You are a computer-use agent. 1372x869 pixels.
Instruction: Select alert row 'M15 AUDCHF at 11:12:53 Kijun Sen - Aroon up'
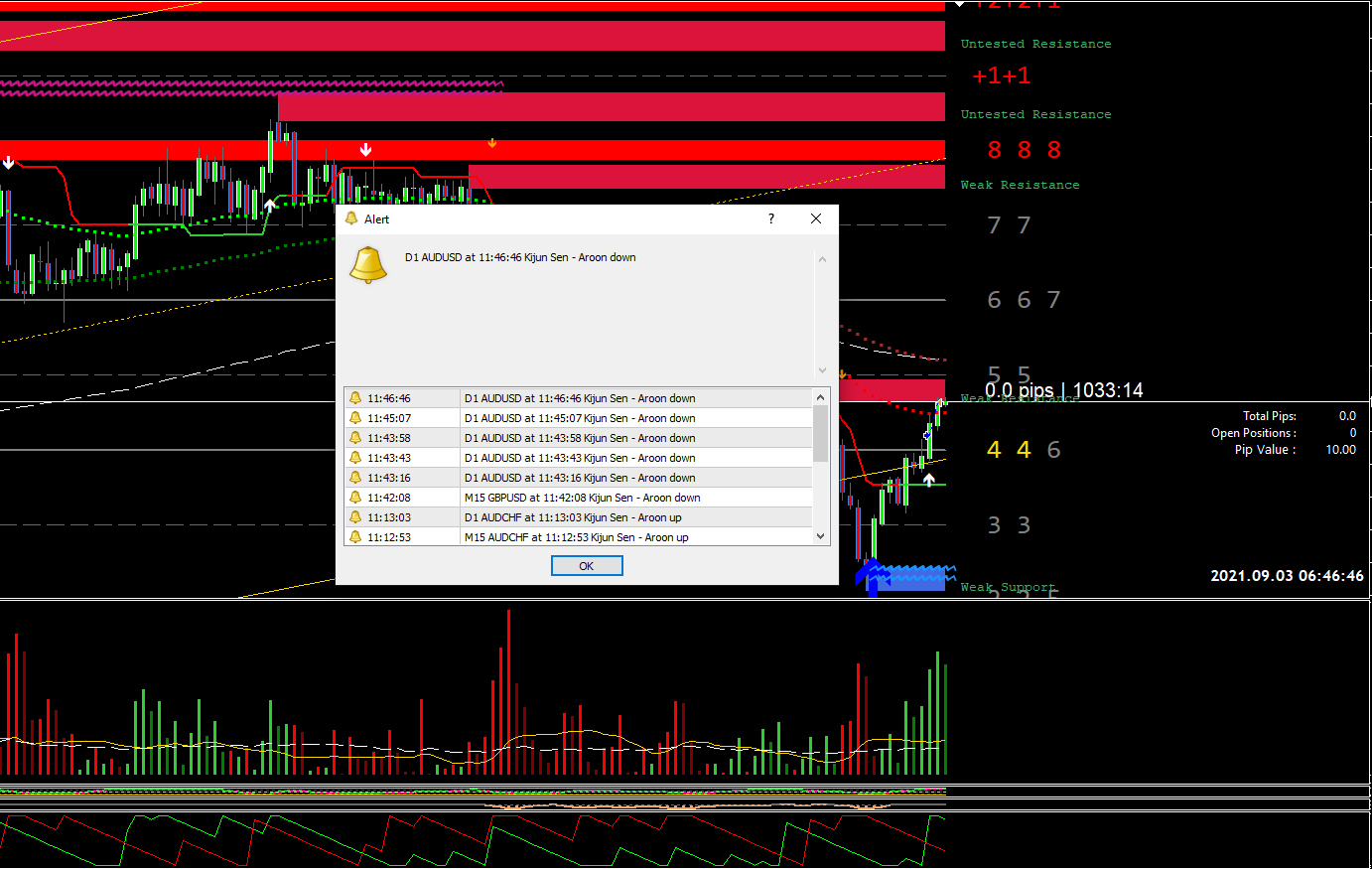tap(579, 536)
